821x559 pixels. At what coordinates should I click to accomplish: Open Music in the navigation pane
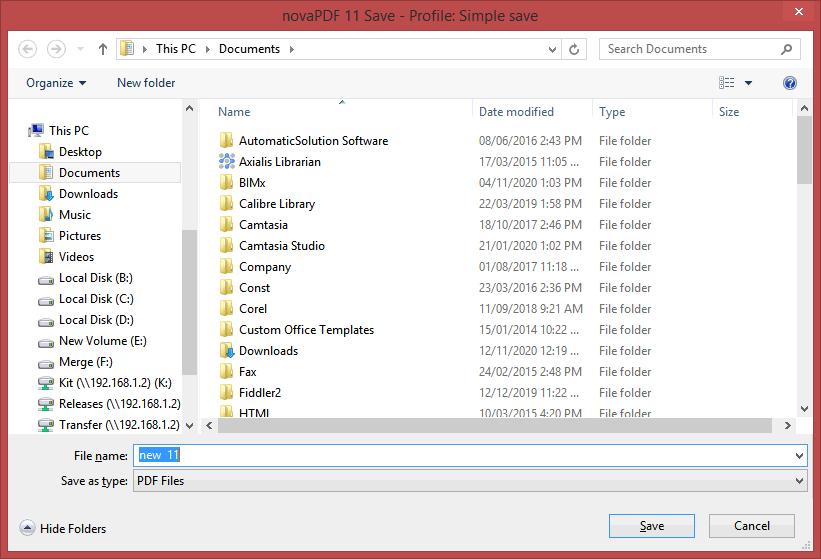pyautogui.click(x=74, y=215)
